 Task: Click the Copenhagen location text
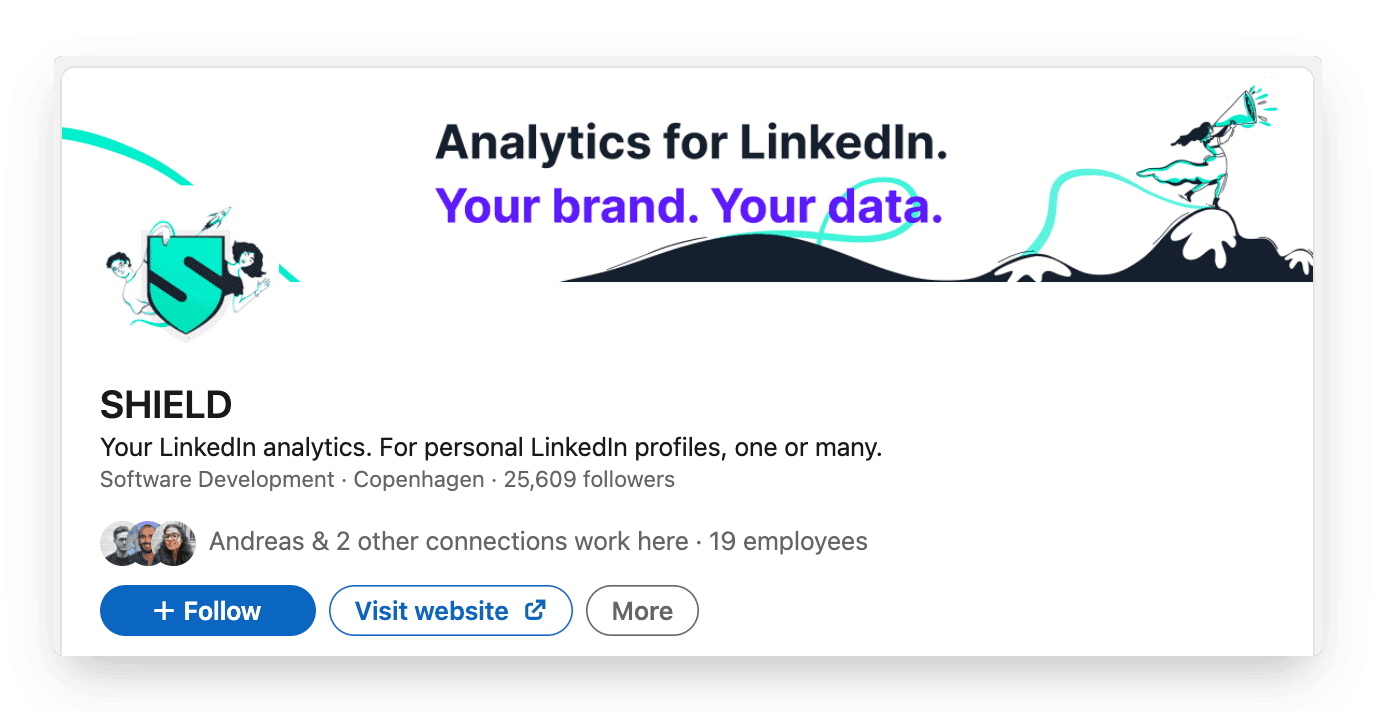click(419, 480)
